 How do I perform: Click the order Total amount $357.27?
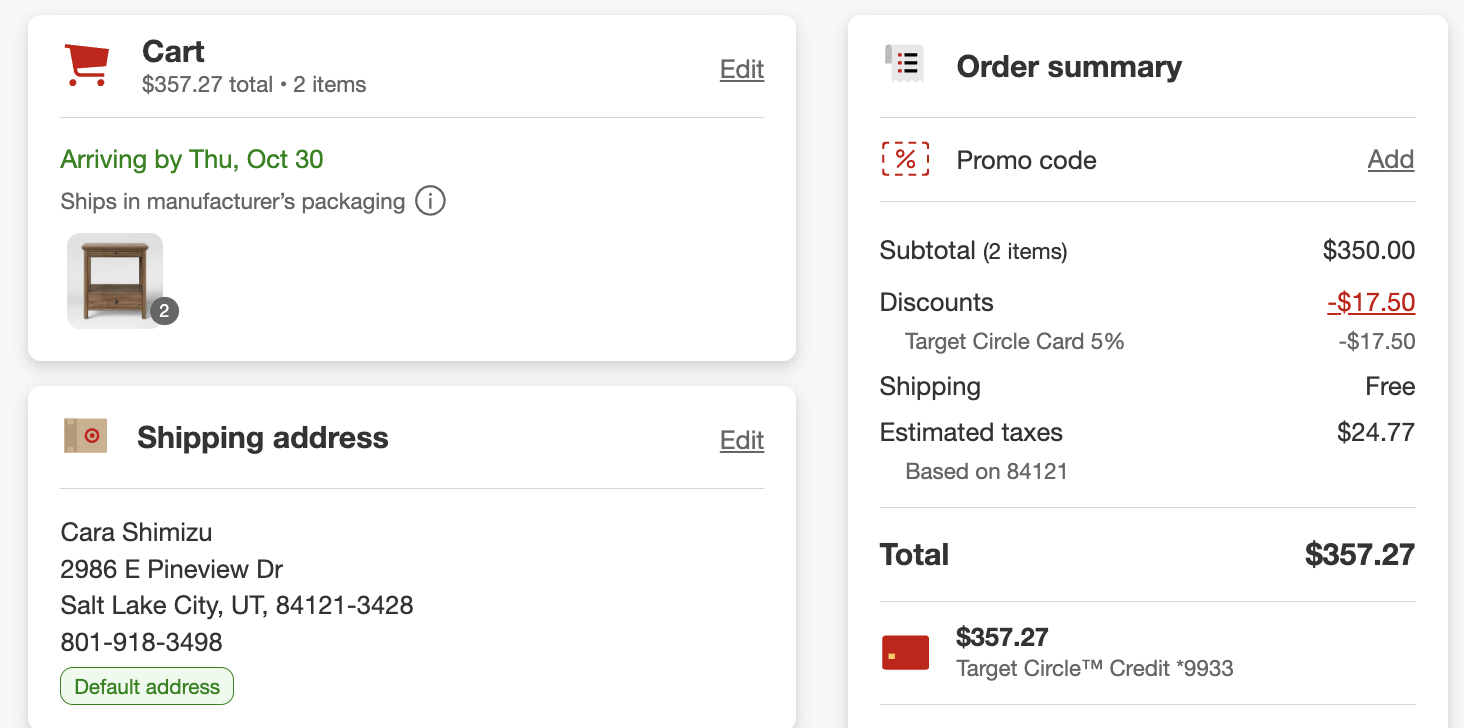(1359, 555)
